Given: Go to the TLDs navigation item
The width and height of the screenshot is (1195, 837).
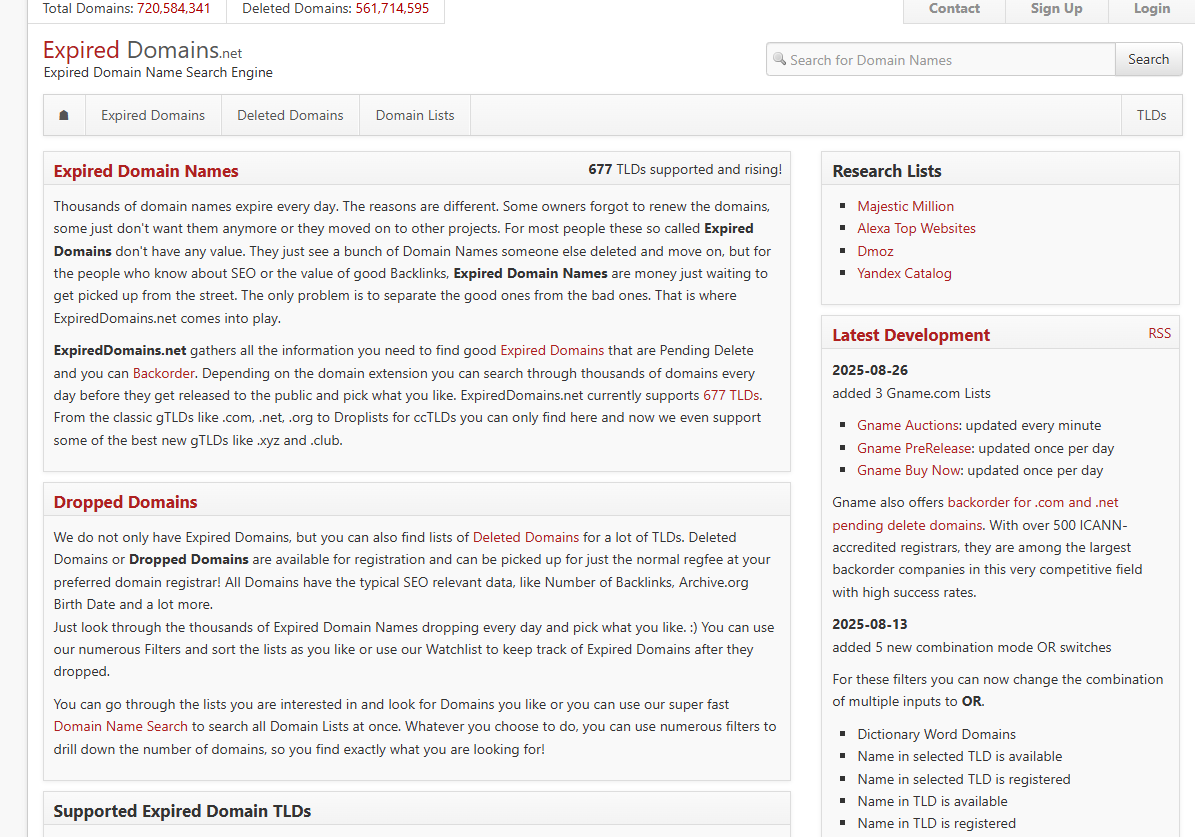Looking at the screenshot, I should 1151,115.
